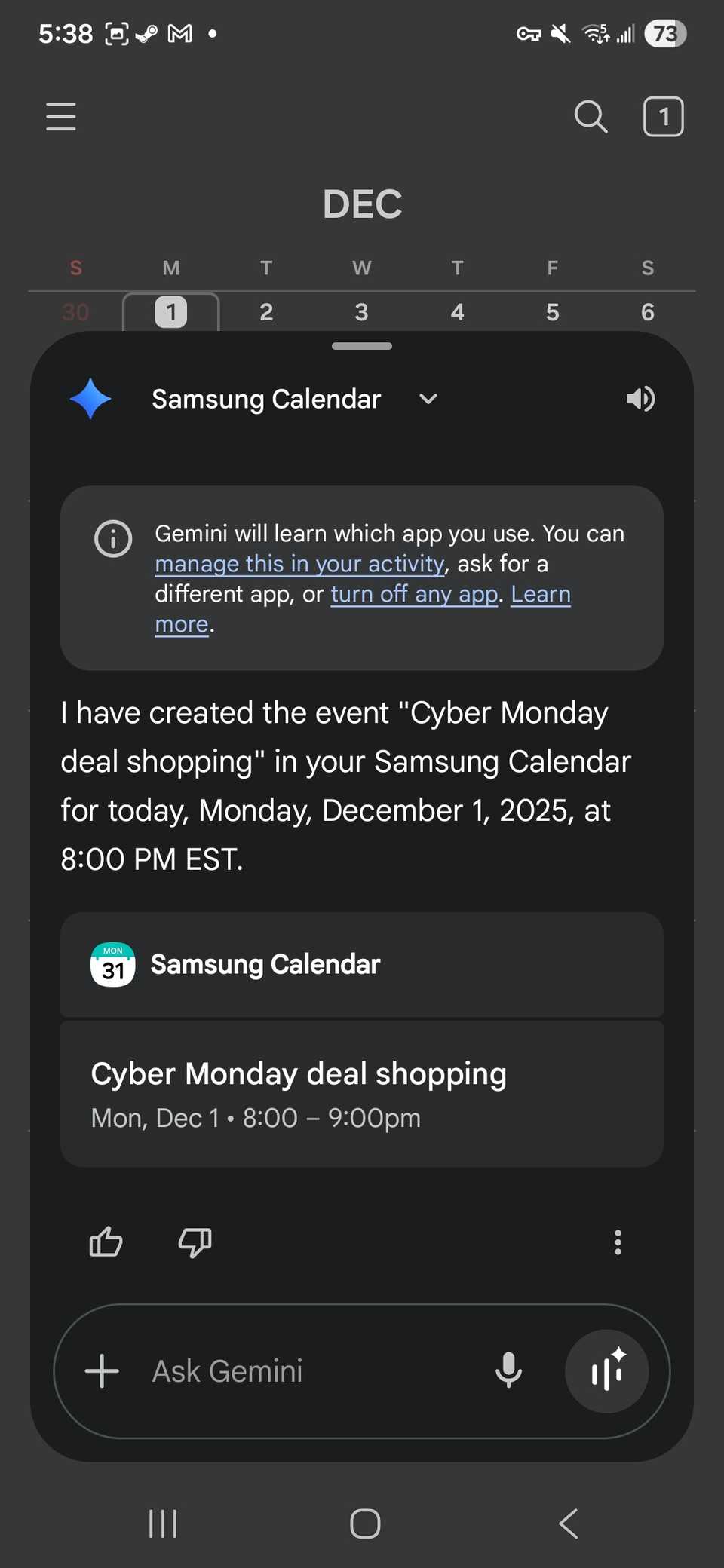Image resolution: width=724 pixels, height=1568 pixels.
Task: Open the Cyber Monday deal shopping event card
Action: click(x=362, y=1093)
